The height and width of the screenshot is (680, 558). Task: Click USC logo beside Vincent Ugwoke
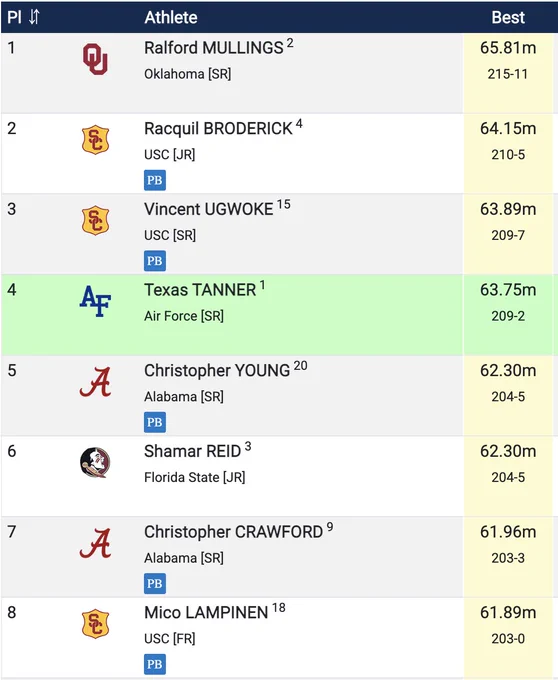click(x=95, y=220)
